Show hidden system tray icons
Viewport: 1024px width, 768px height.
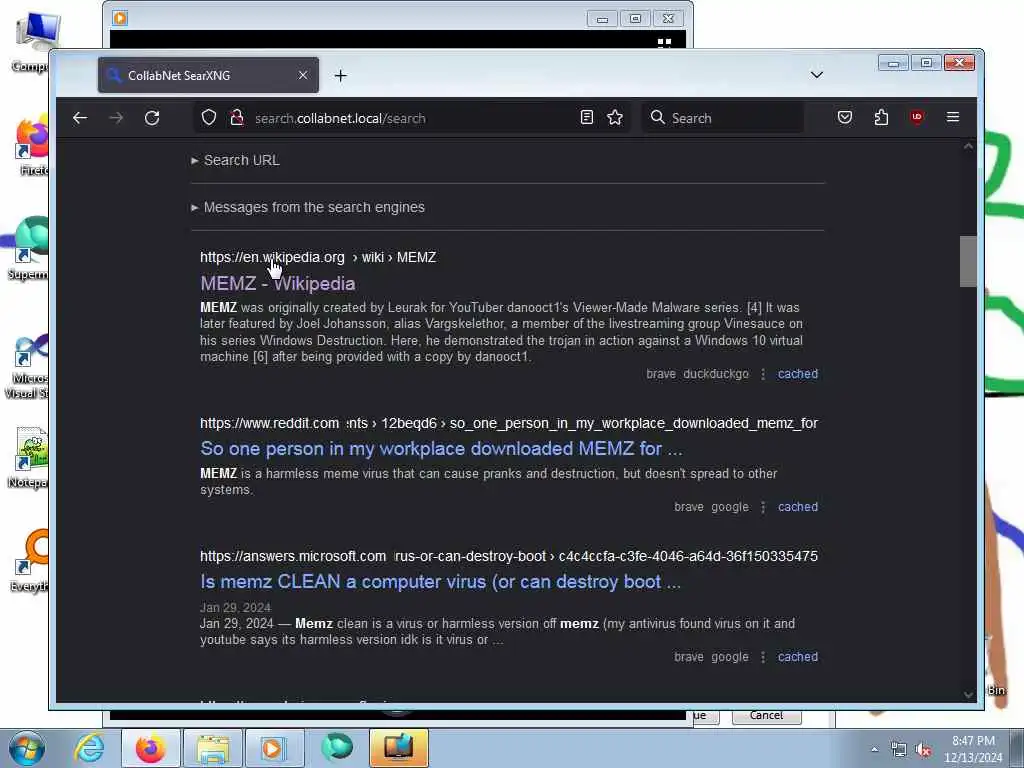click(x=874, y=749)
